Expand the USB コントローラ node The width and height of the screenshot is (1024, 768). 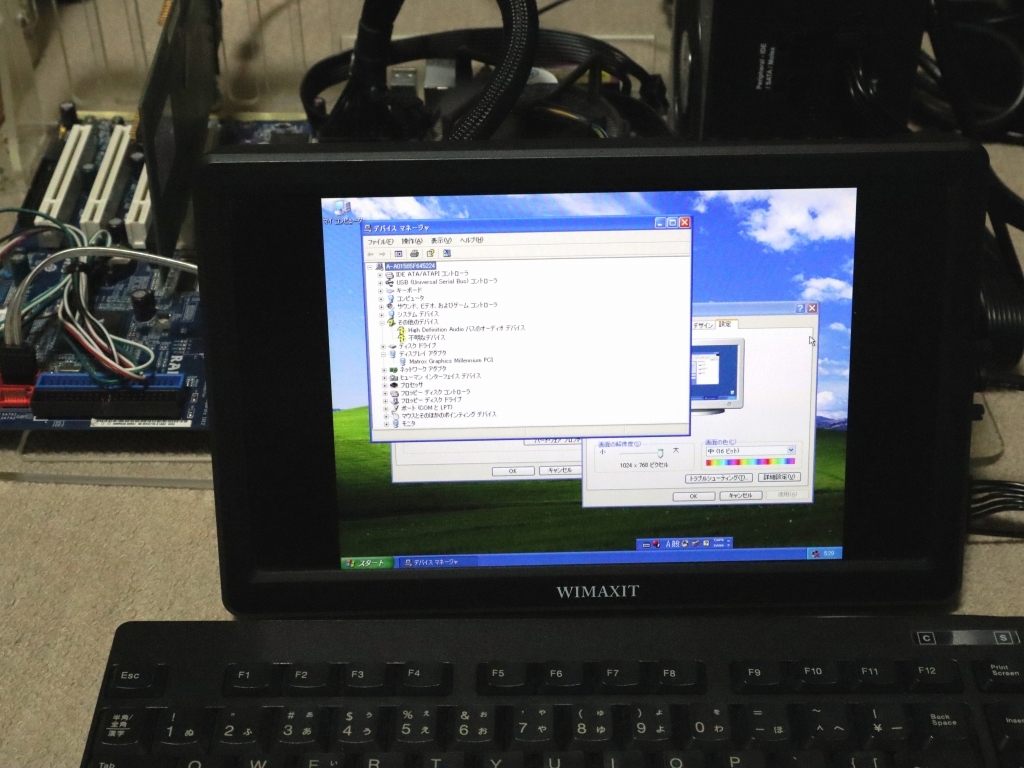coord(380,283)
